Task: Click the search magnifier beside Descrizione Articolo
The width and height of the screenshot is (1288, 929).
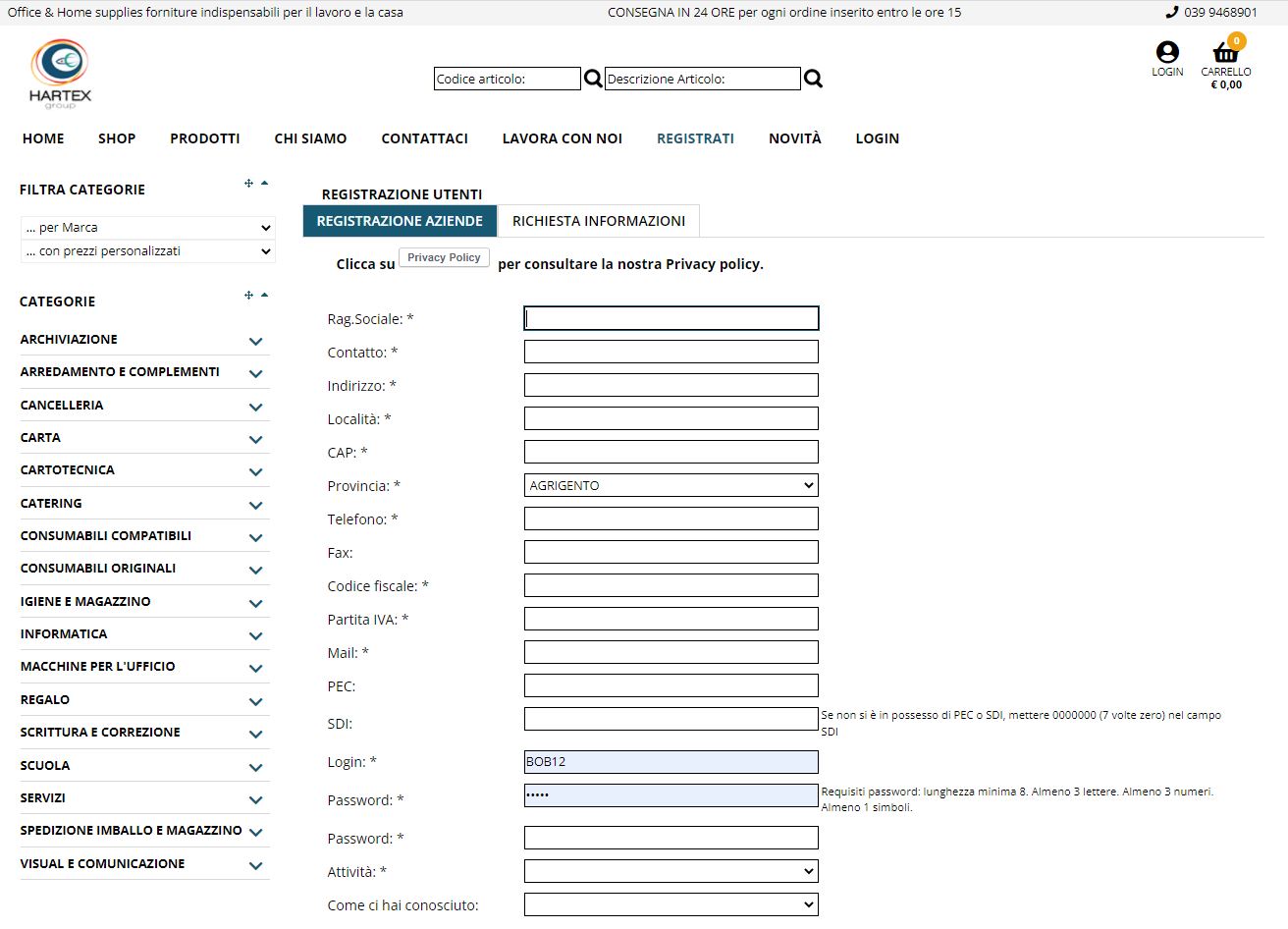Action: [x=813, y=79]
